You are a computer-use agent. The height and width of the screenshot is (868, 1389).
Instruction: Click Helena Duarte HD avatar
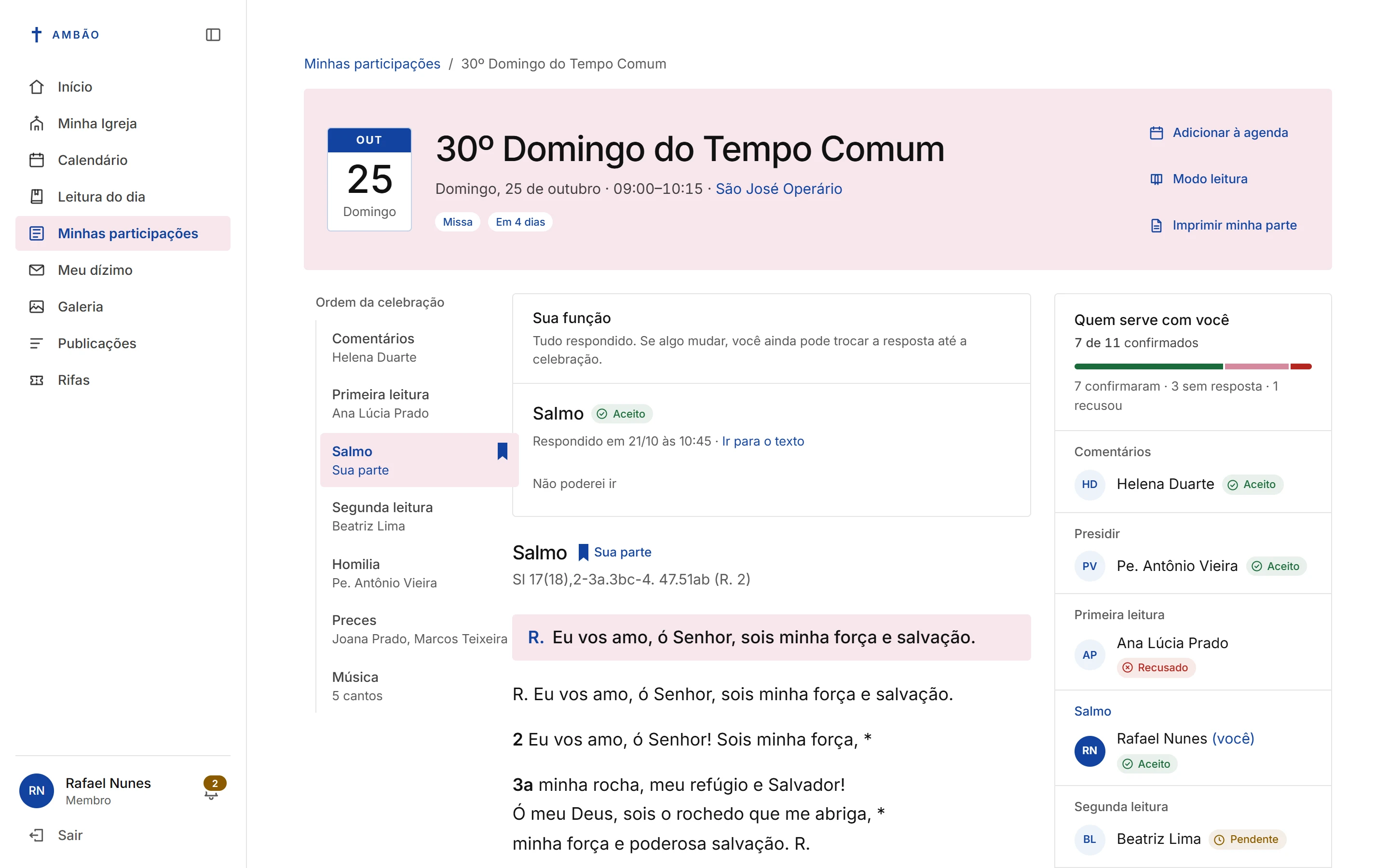(x=1089, y=485)
